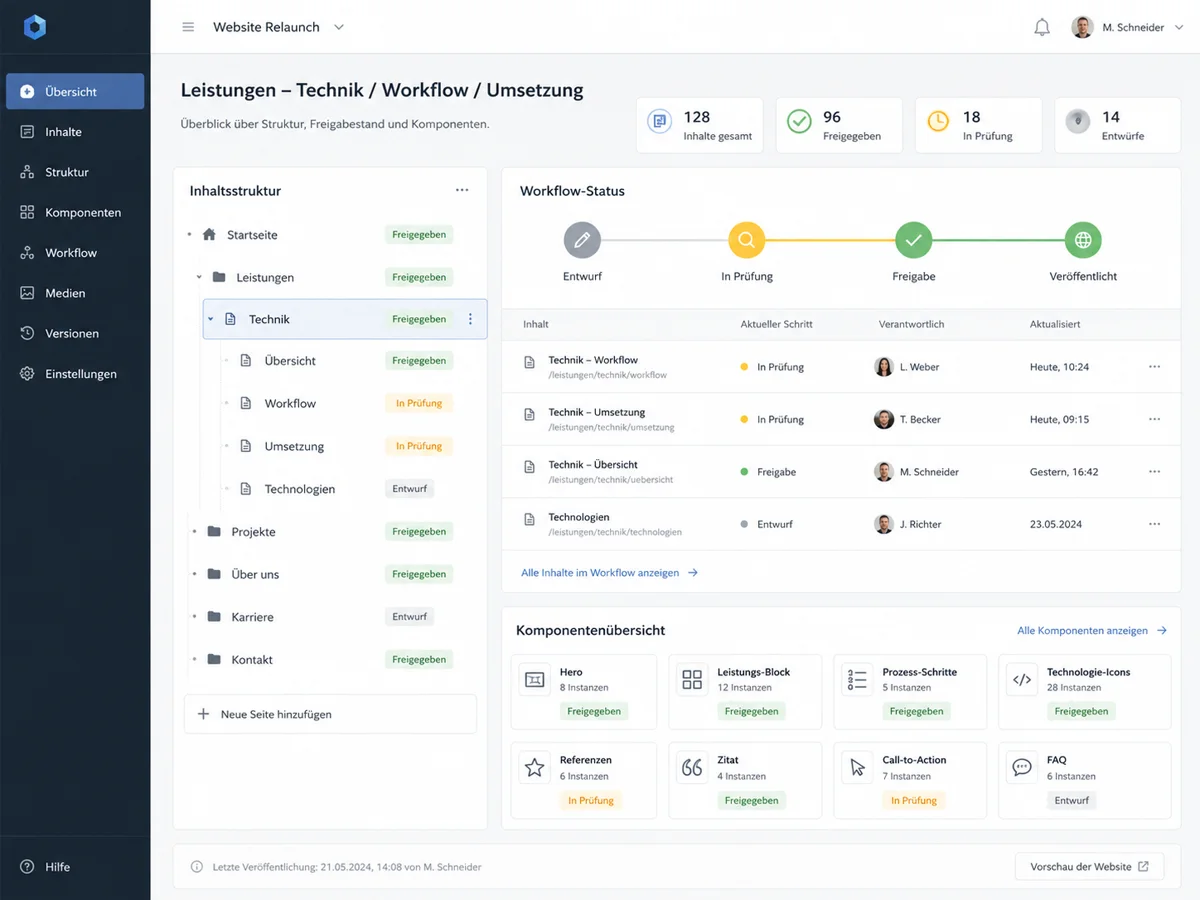The width and height of the screenshot is (1200, 900).
Task: Click the Zitat quote icon
Action: coord(692,767)
